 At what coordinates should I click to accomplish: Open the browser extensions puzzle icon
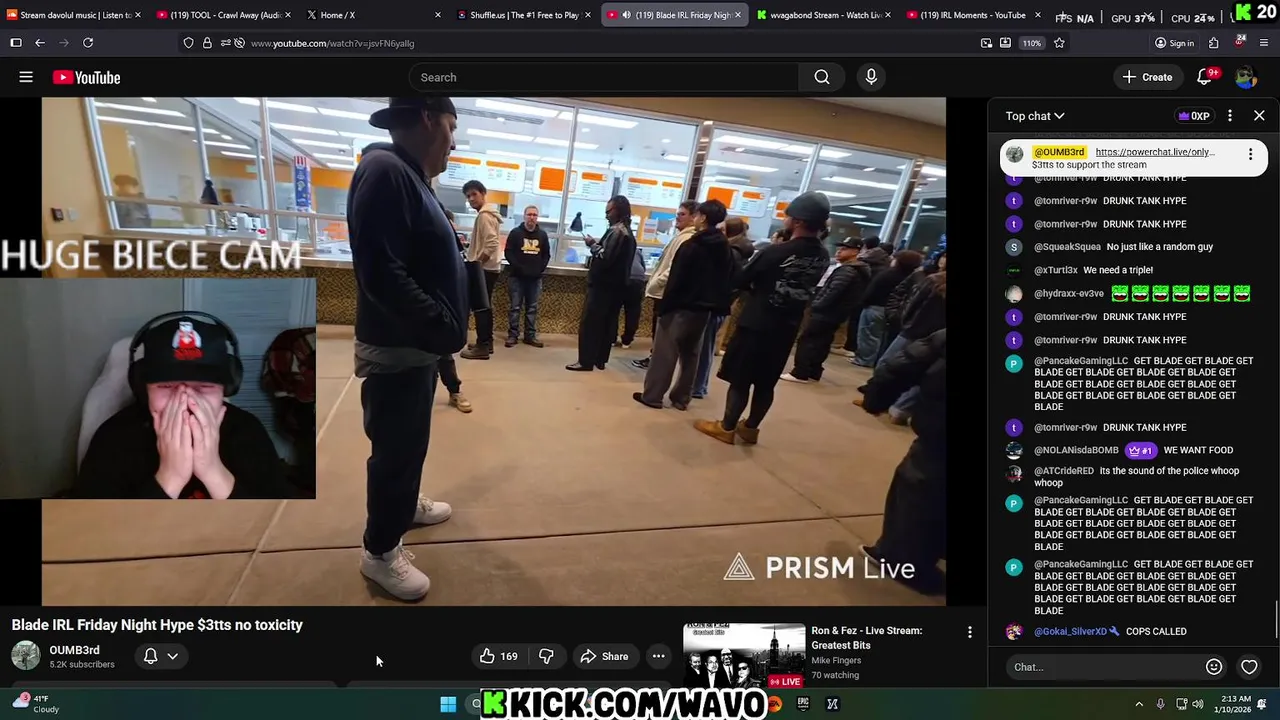click(1214, 43)
